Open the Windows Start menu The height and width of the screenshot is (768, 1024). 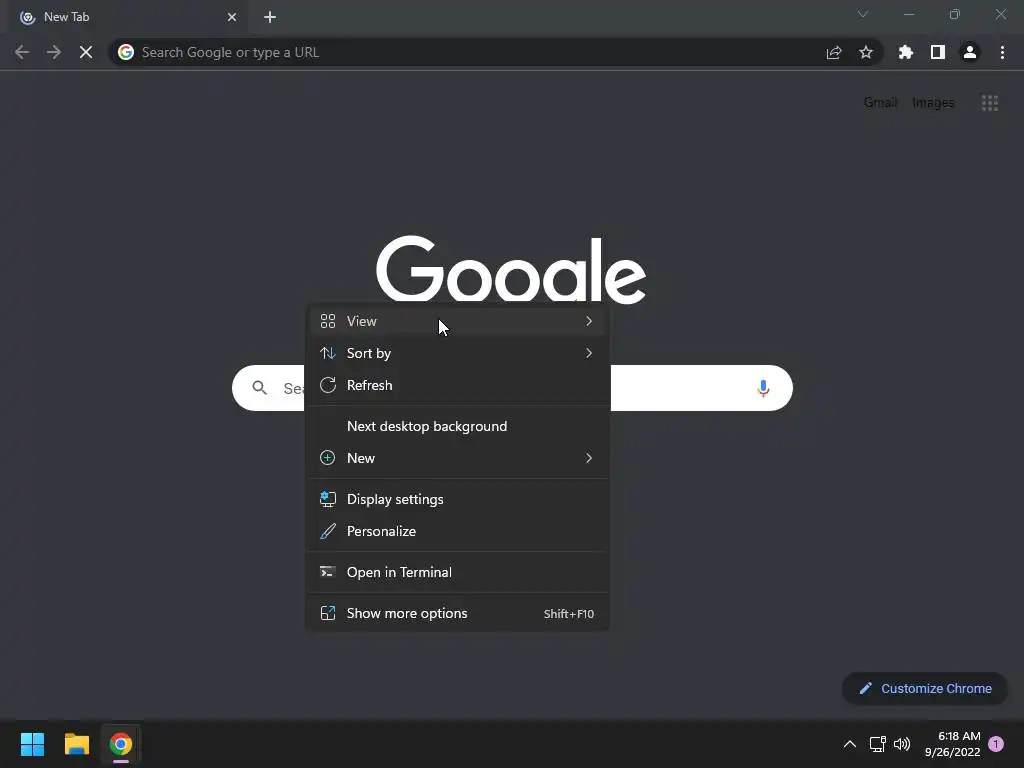(32, 744)
